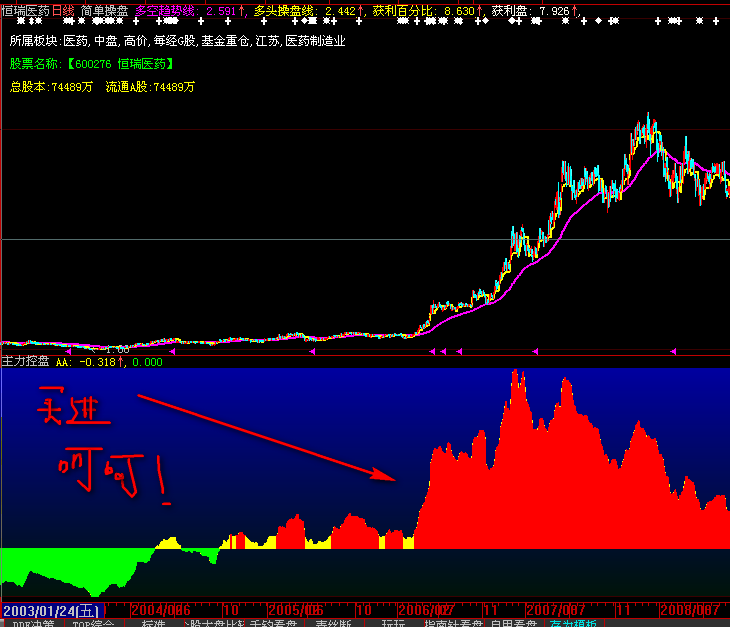Switch to the 玩玩 tab
Image resolution: width=730 pixels, height=627 pixels.
click(393, 622)
